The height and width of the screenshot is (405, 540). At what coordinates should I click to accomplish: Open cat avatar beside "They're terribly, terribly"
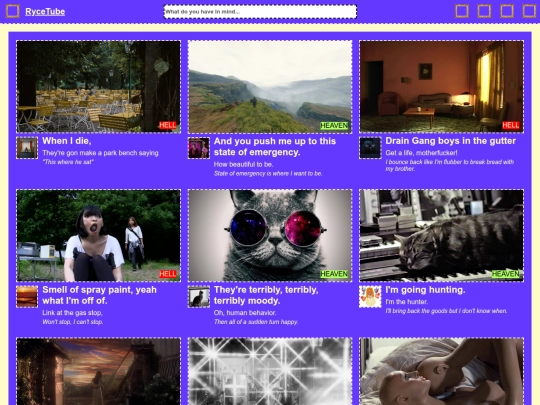(x=199, y=297)
